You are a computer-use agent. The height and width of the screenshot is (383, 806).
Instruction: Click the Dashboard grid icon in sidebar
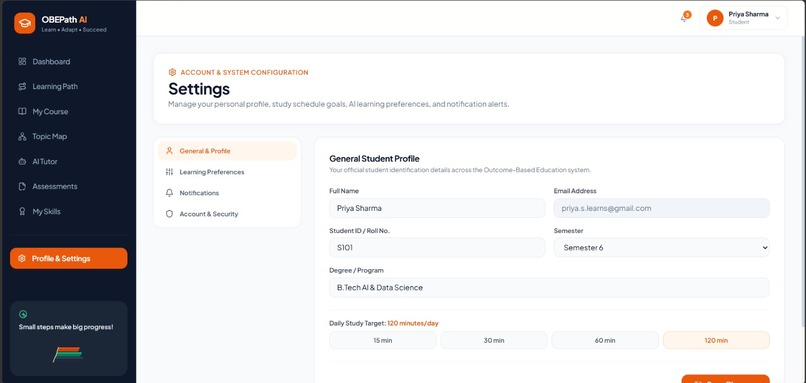[x=22, y=61]
